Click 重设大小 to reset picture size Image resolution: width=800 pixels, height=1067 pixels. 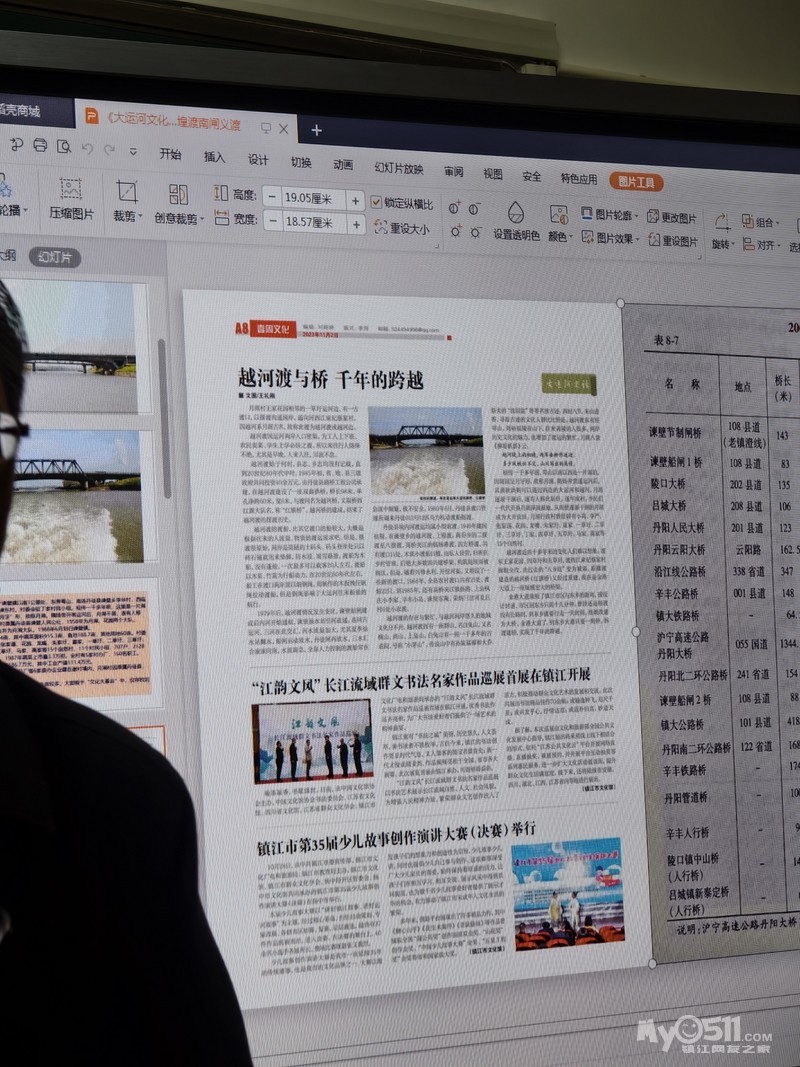click(x=401, y=228)
